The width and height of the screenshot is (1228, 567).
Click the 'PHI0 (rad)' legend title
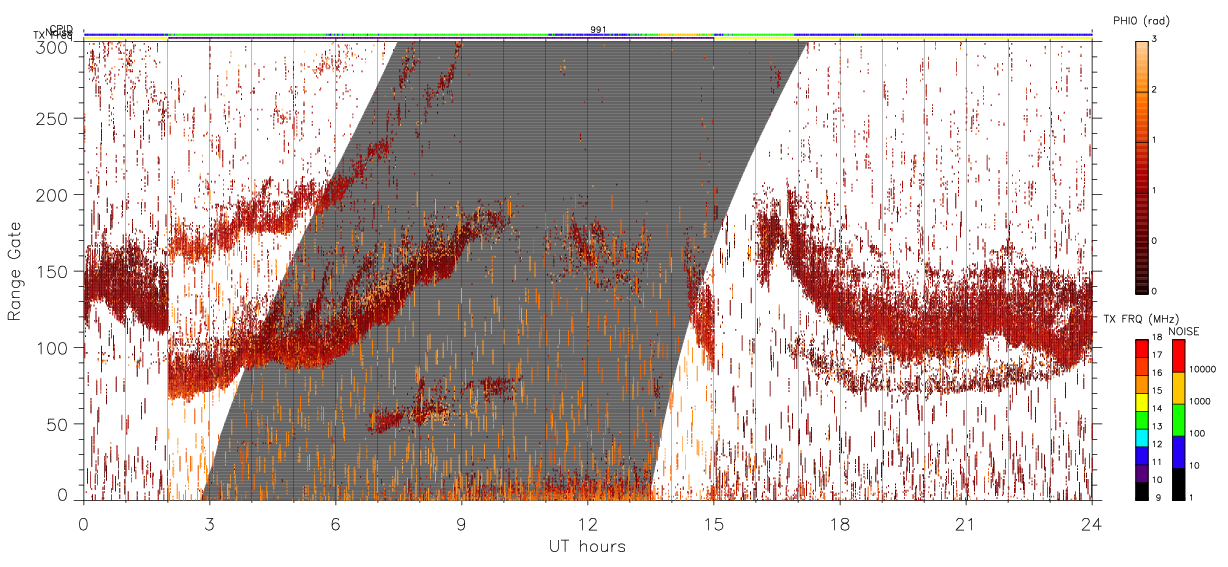pyautogui.click(x=1141, y=21)
